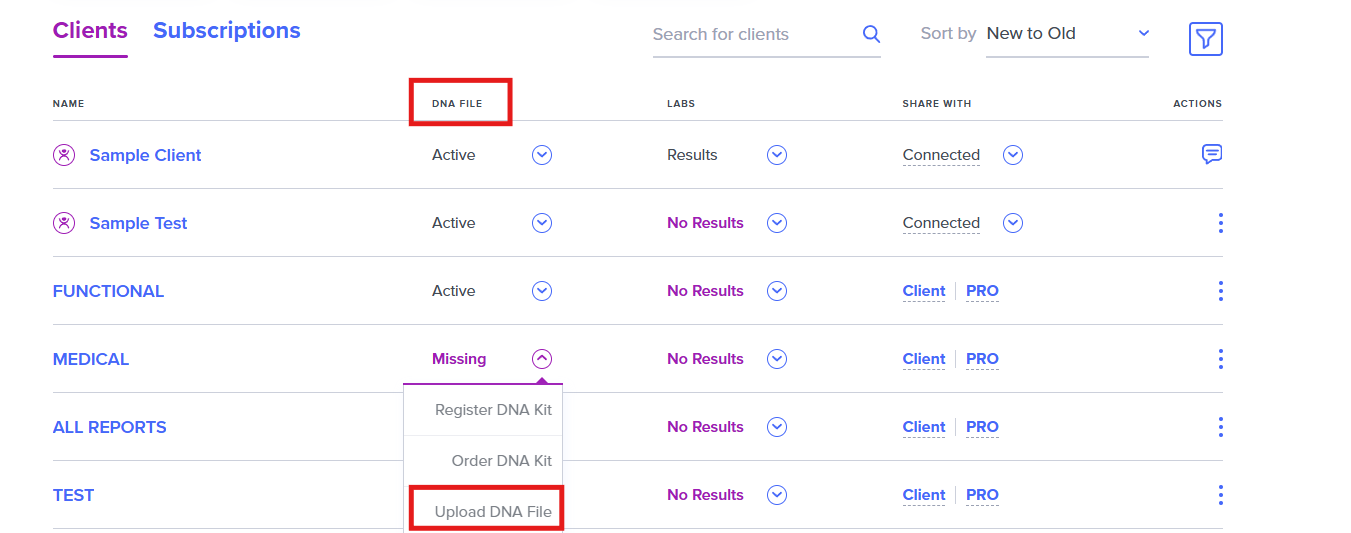Screen dimensions: 1351x533
Task: Open the ALL REPORTS client link
Action: tap(110, 427)
